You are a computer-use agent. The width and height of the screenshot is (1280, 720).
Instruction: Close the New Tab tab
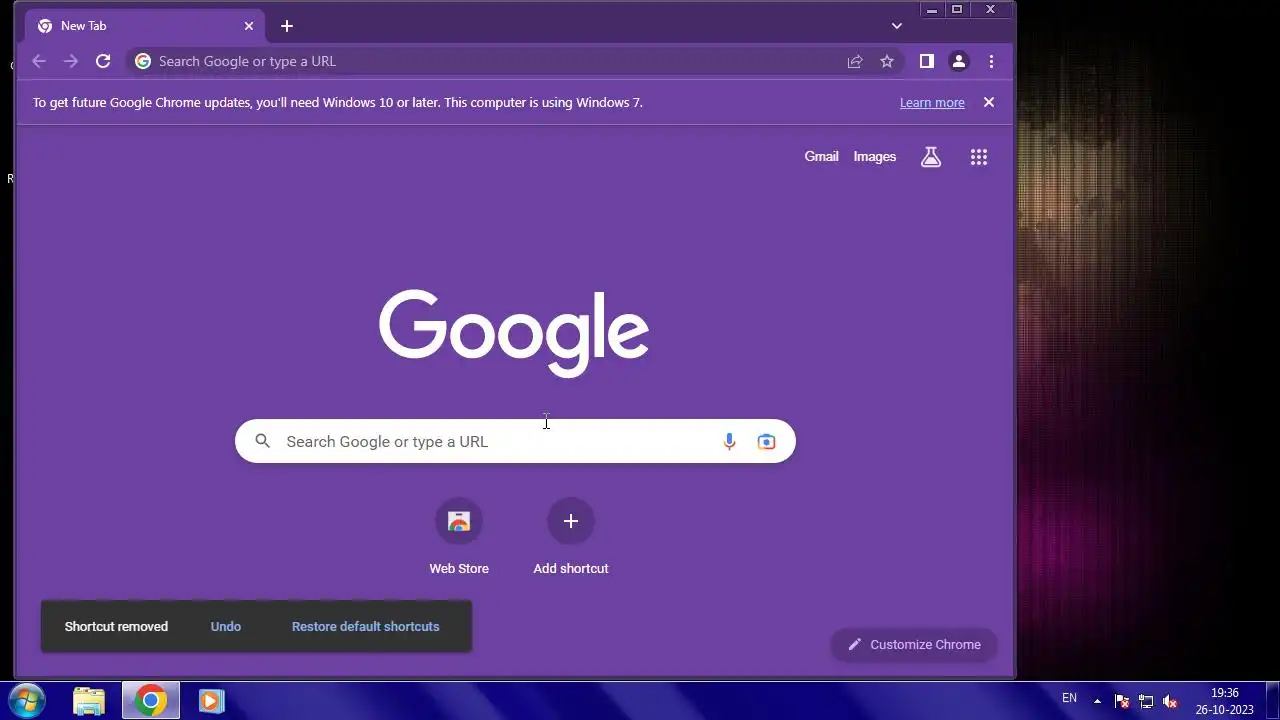coord(249,26)
